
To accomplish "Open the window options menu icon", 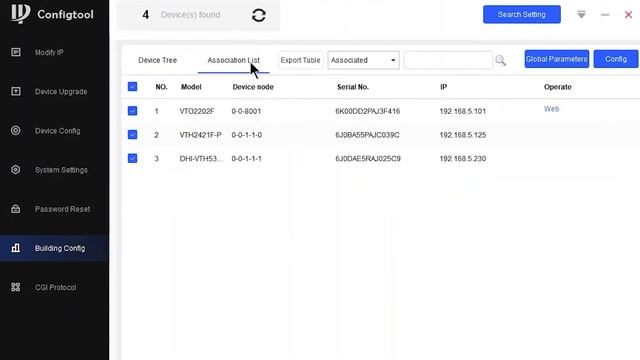I will 581,15.
